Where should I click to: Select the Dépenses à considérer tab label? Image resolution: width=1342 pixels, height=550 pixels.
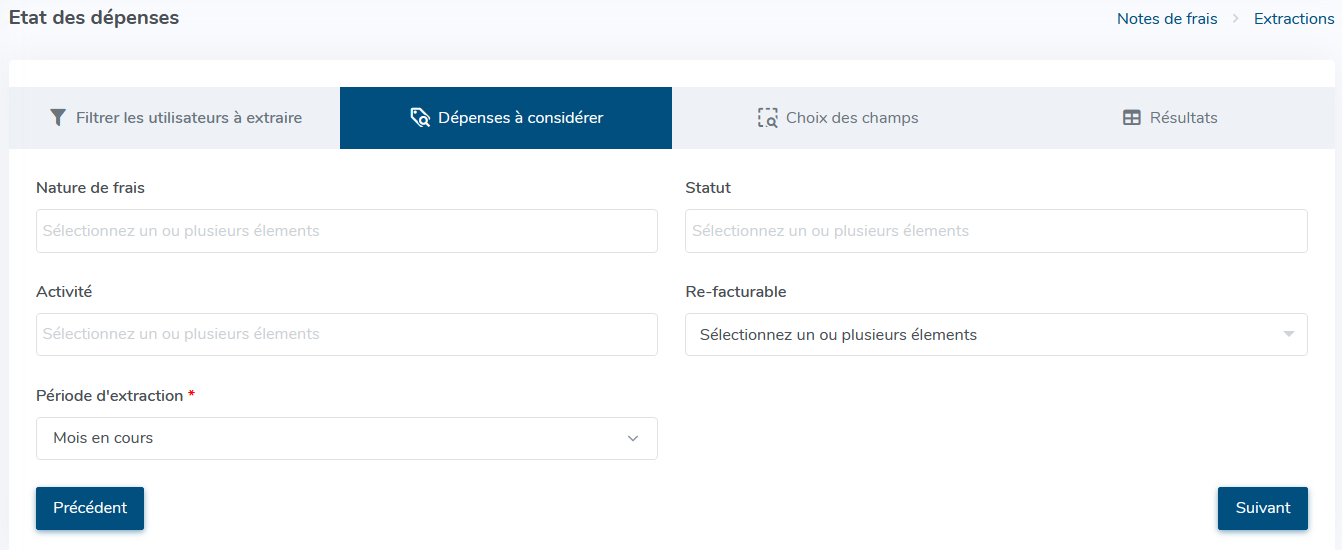[520, 118]
